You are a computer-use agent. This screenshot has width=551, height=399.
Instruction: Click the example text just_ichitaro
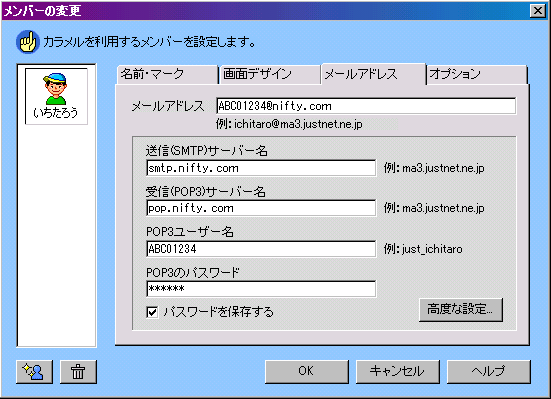[432, 249]
